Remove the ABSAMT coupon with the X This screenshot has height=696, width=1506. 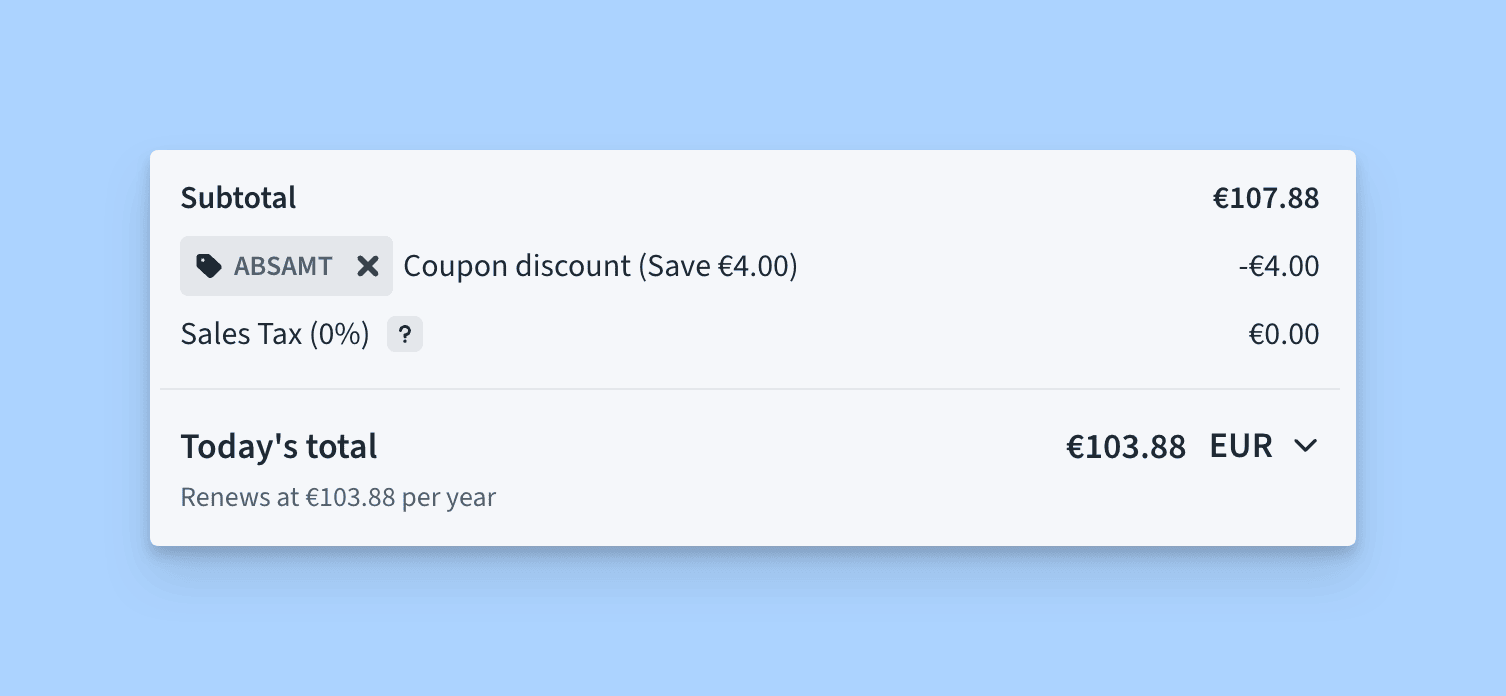coord(368,266)
